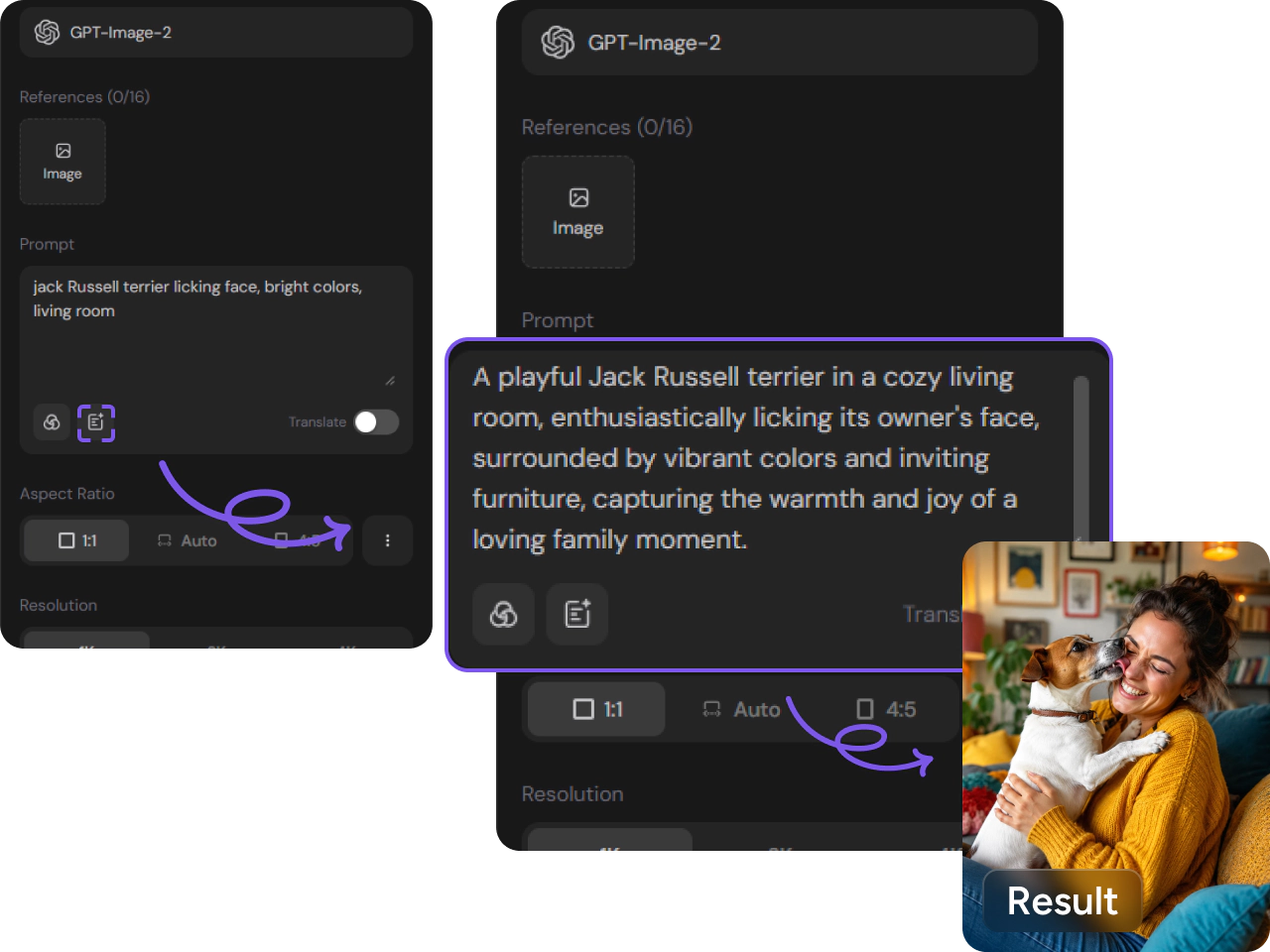The width and height of the screenshot is (1270, 952).
Task: Click the References (0/16) label in the left panel
Action: [x=84, y=97]
